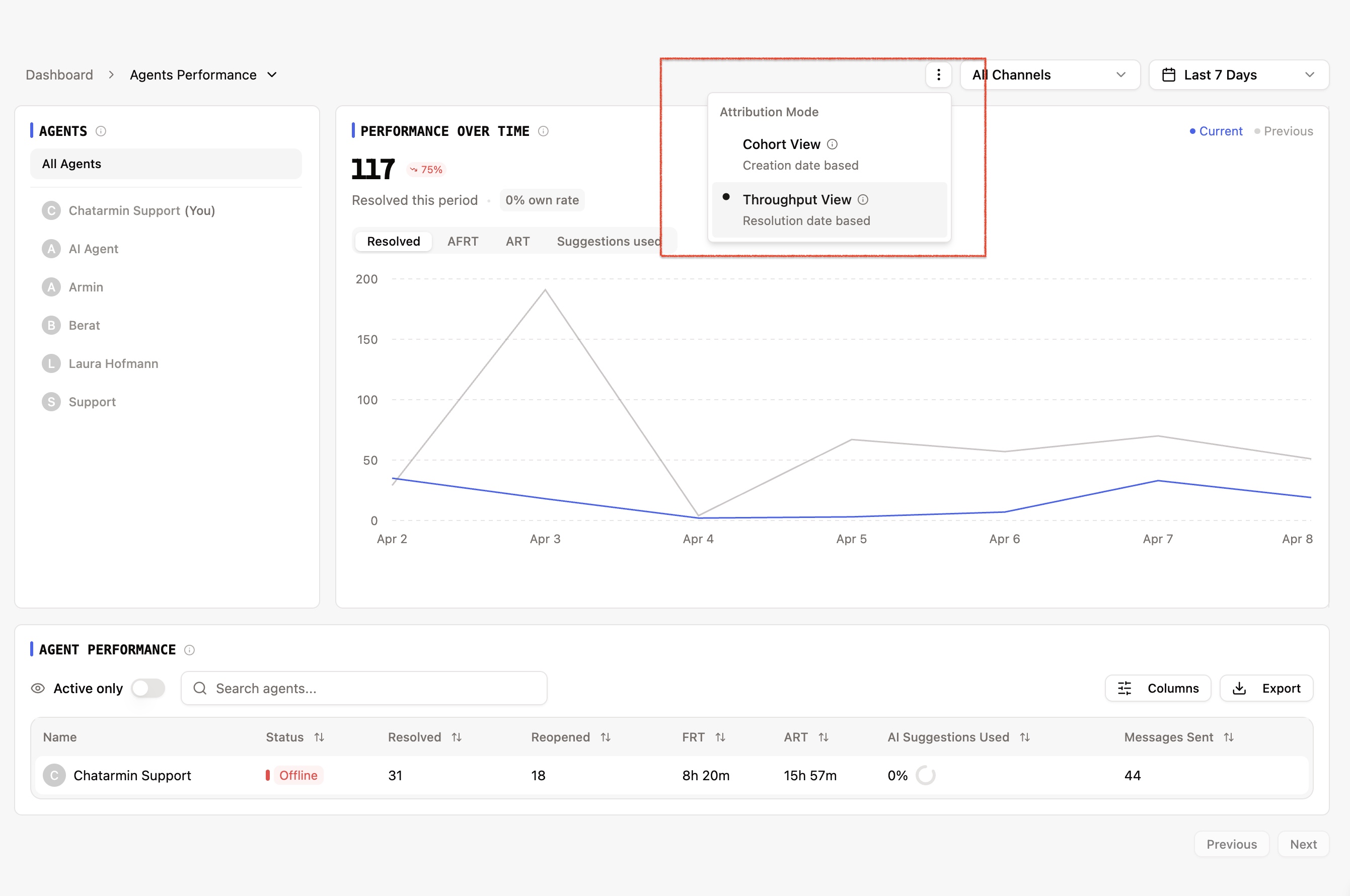Switch to the ART chart tab
1350x896 pixels.
click(x=517, y=241)
